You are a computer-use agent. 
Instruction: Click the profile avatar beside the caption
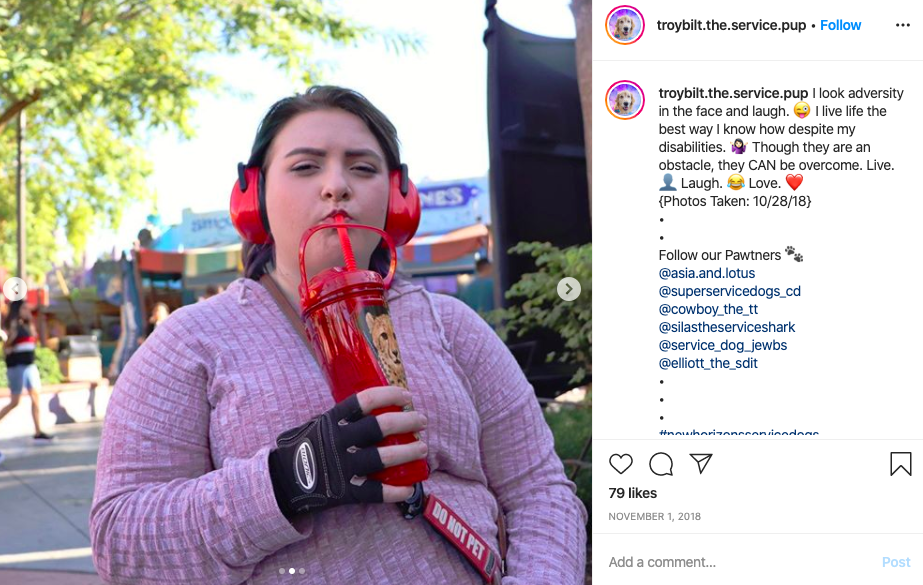tap(625, 99)
